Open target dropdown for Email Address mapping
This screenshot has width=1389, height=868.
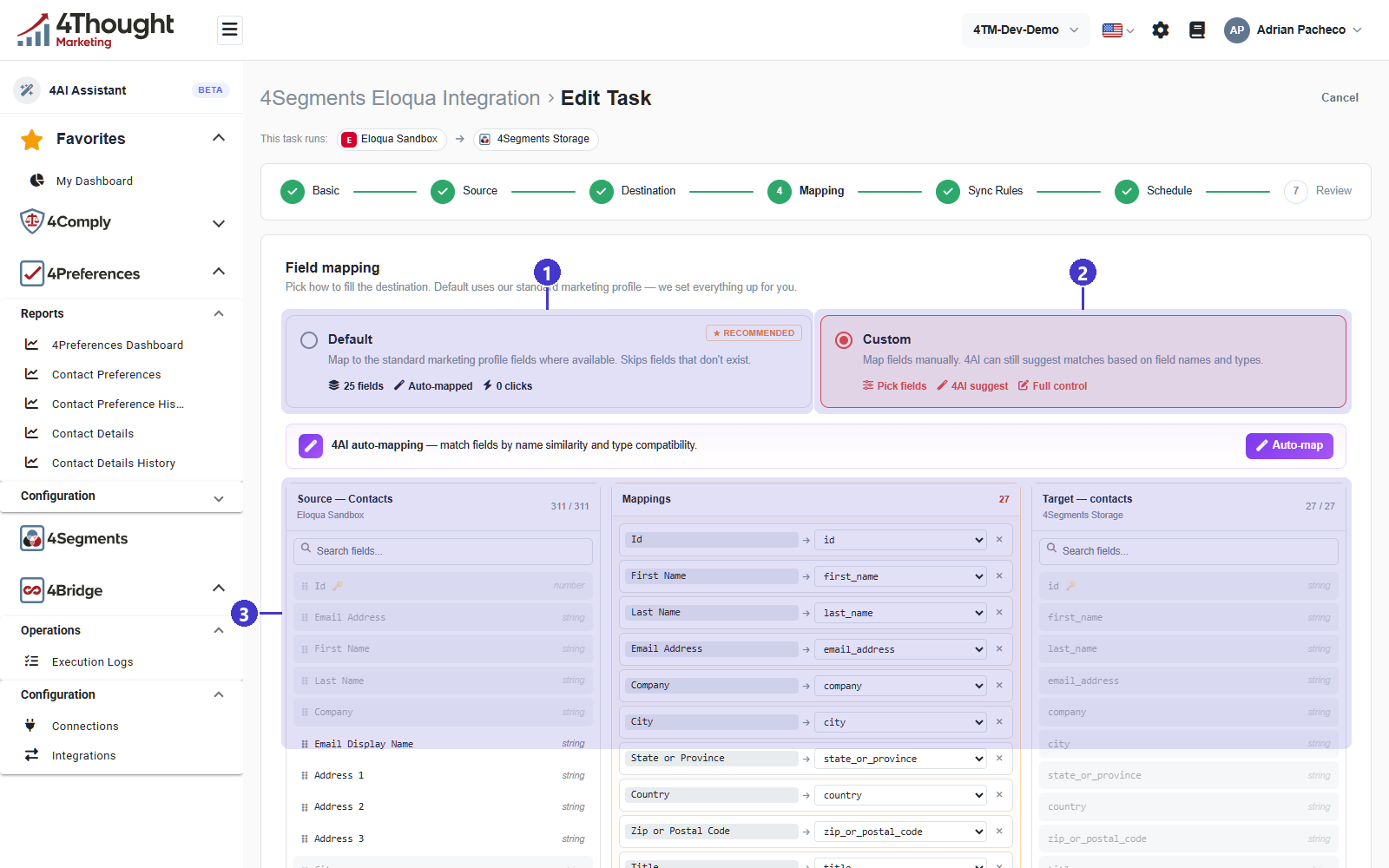pyautogui.click(x=900, y=649)
